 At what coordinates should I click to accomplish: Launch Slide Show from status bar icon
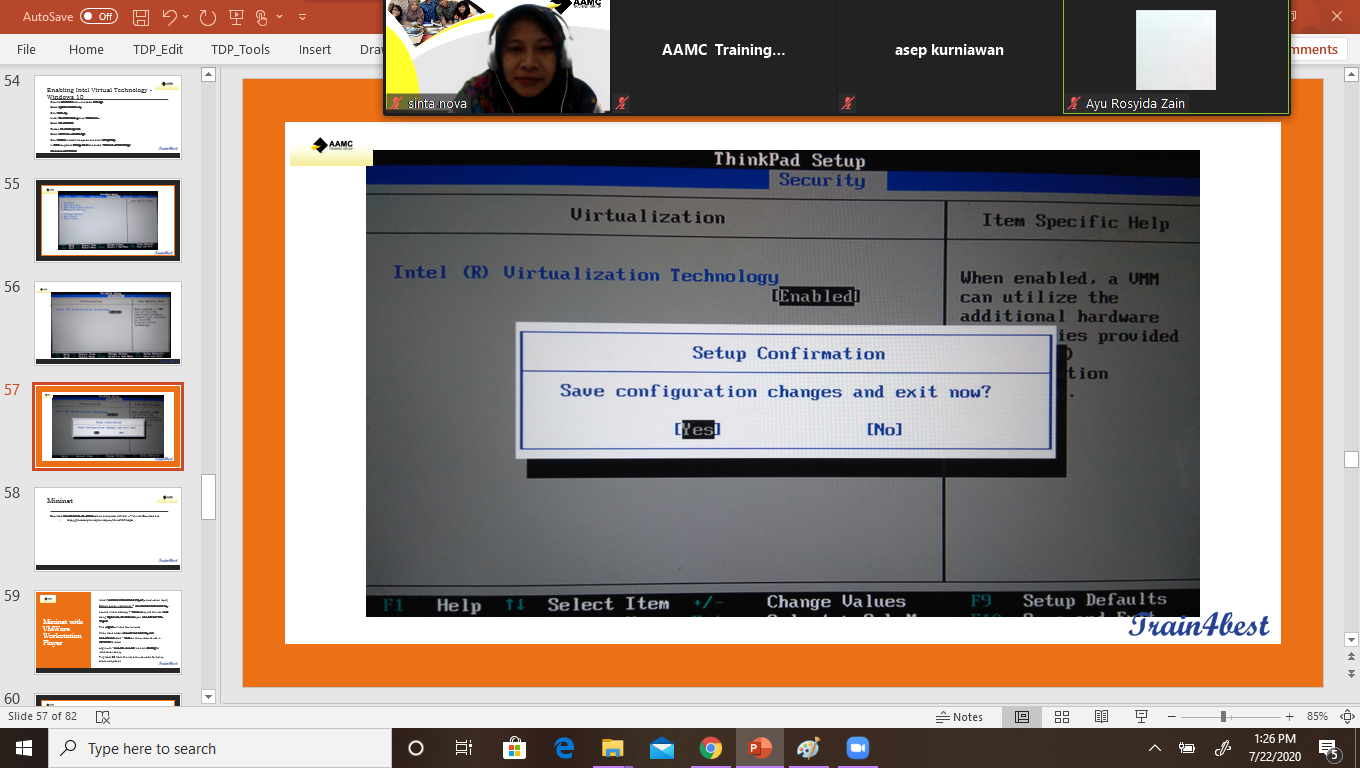[1141, 717]
